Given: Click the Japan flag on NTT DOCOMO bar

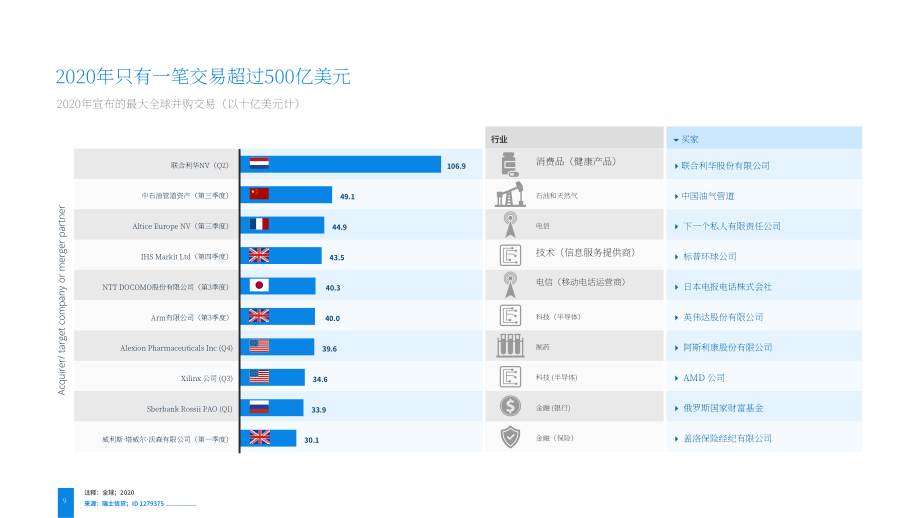Looking at the screenshot, I should (259, 286).
